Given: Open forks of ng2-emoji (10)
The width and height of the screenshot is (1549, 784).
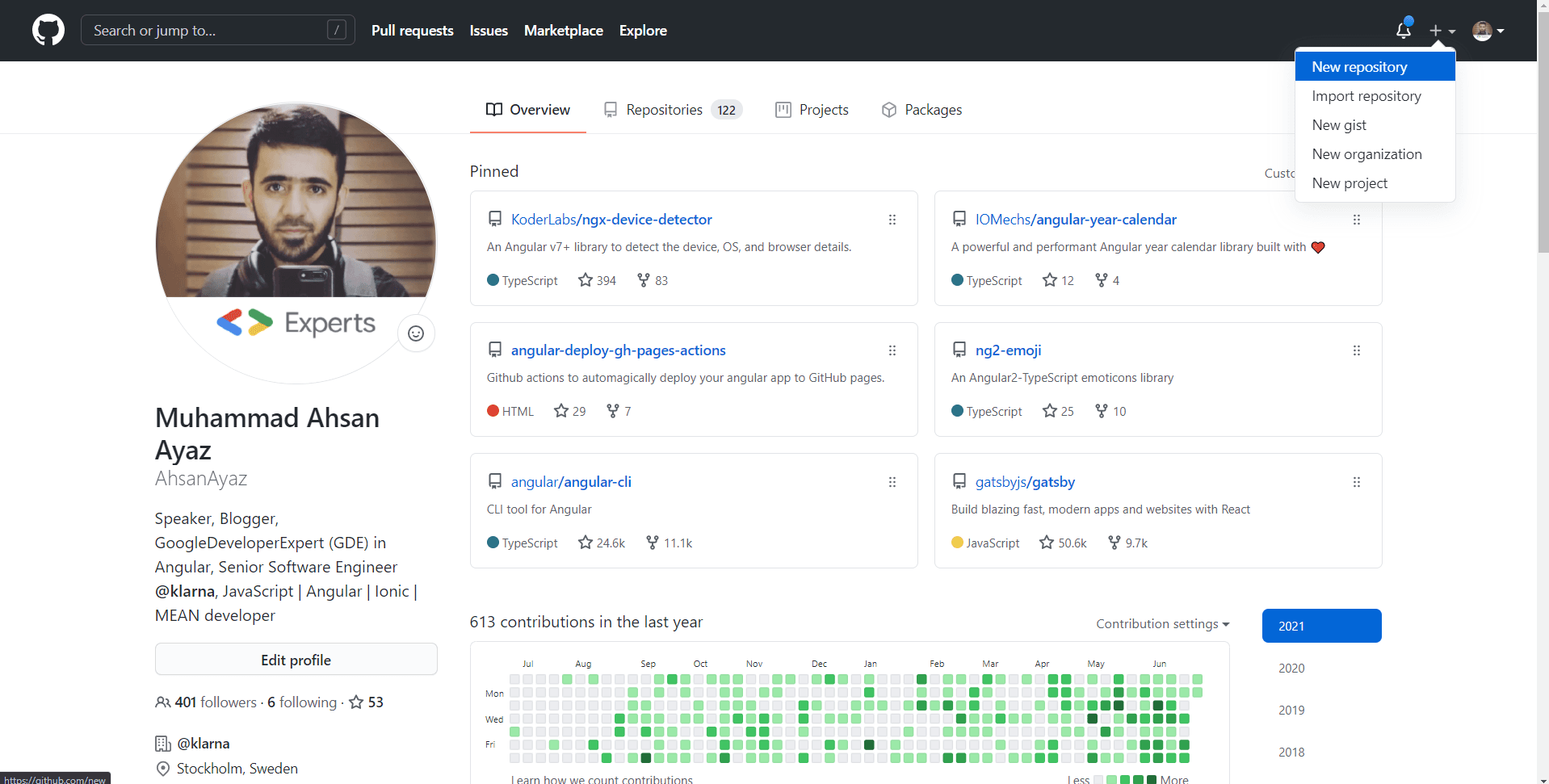Looking at the screenshot, I should point(1110,411).
